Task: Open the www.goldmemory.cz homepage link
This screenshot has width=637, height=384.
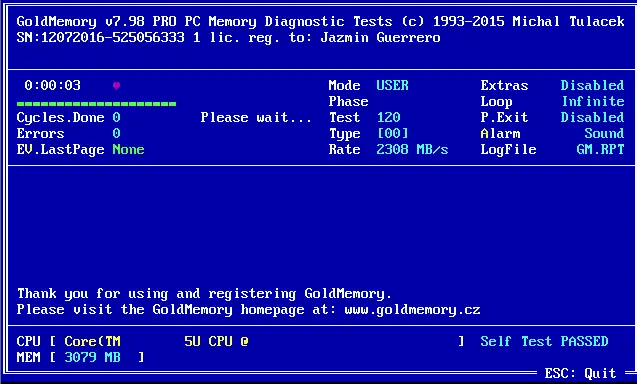Action: click(x=412, y=310)
